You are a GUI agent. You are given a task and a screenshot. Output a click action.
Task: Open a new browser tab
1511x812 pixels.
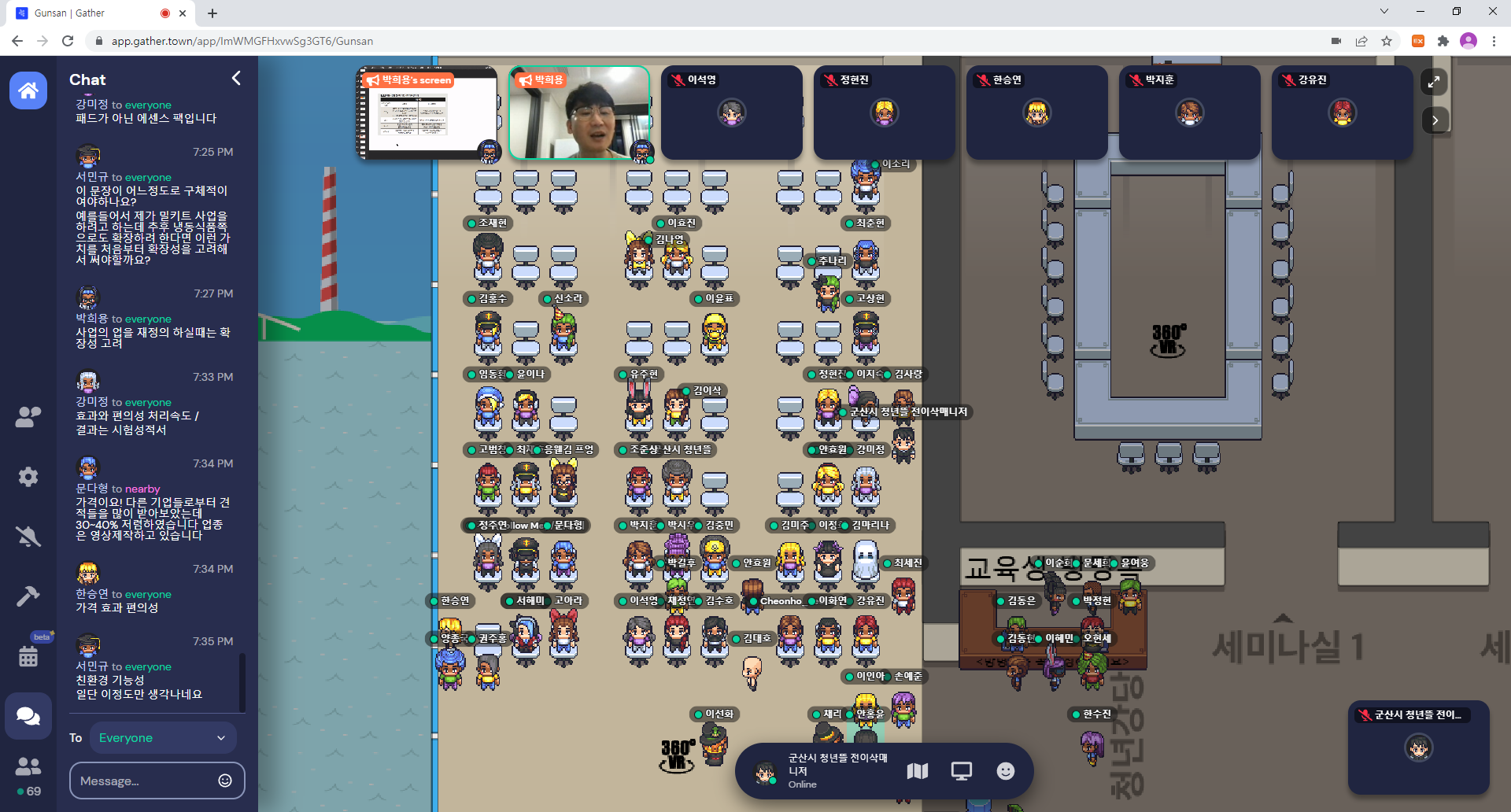(212, 13)
